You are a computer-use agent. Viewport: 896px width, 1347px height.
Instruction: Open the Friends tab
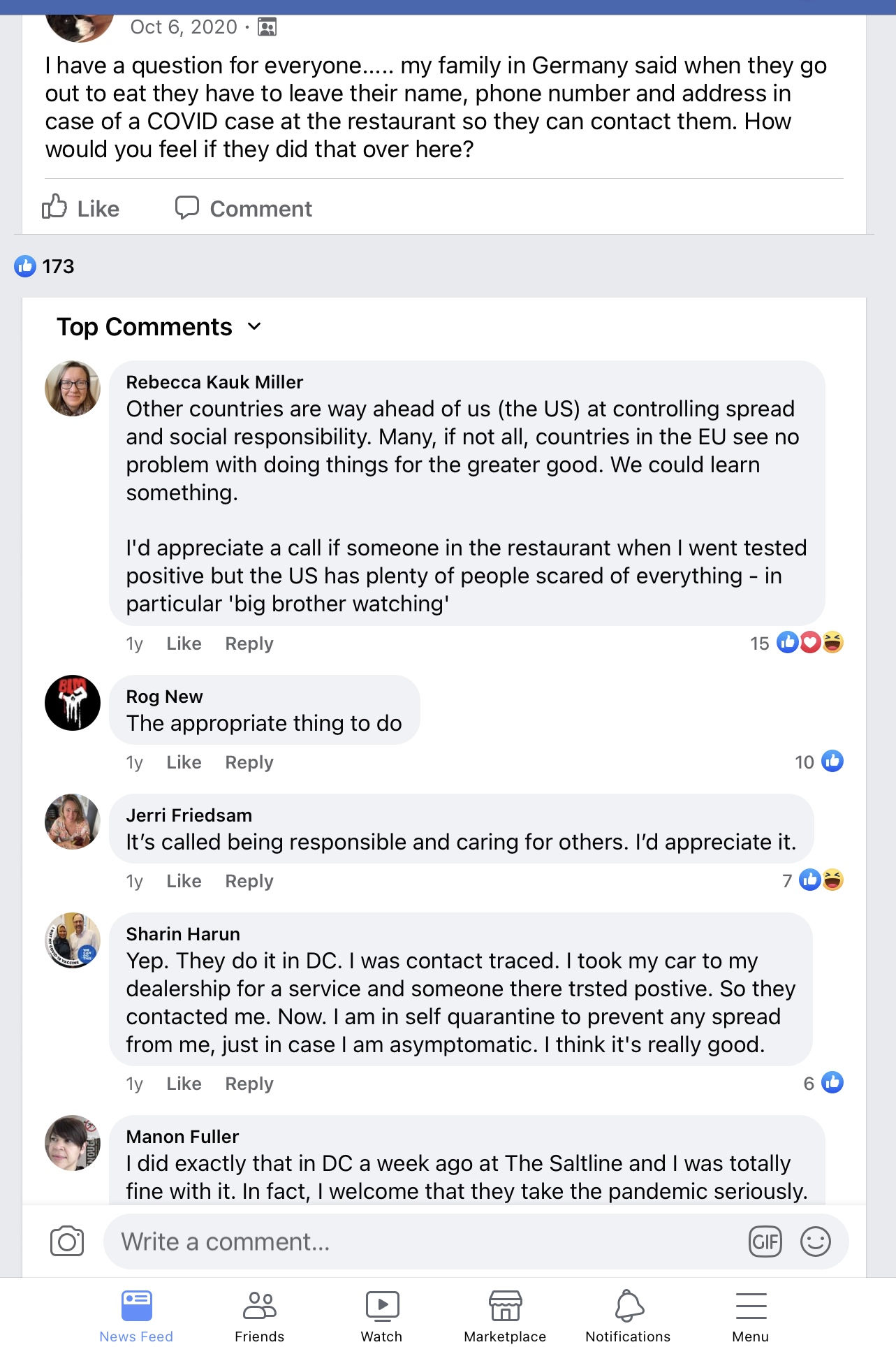[259, 1316]
